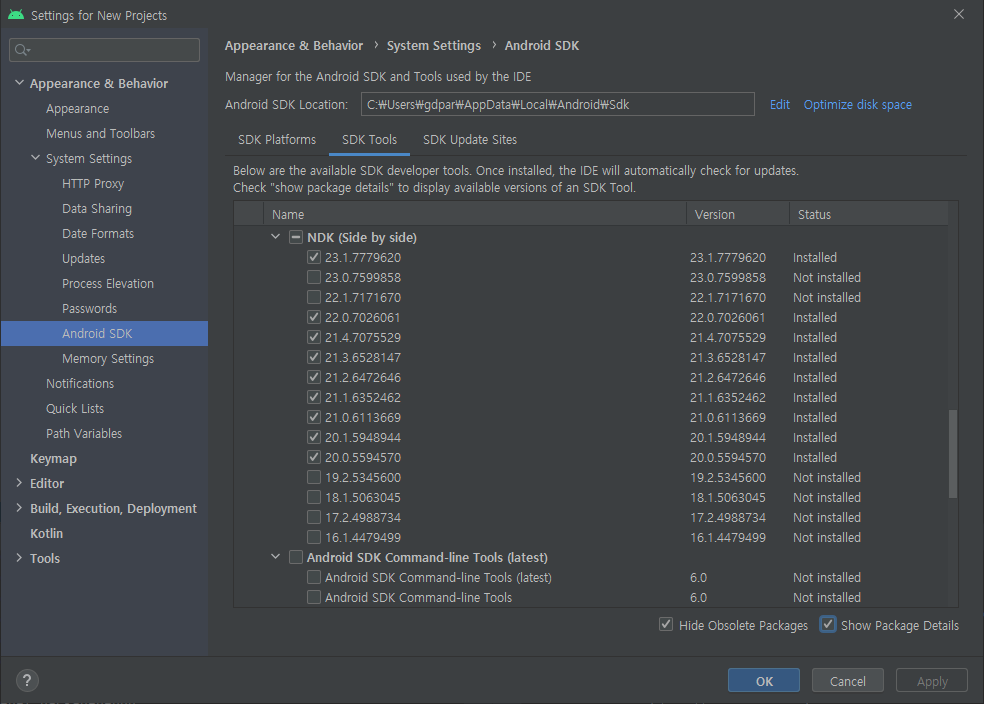
Task: Click OK to confirm settings
Action: [x=764, y=681]
